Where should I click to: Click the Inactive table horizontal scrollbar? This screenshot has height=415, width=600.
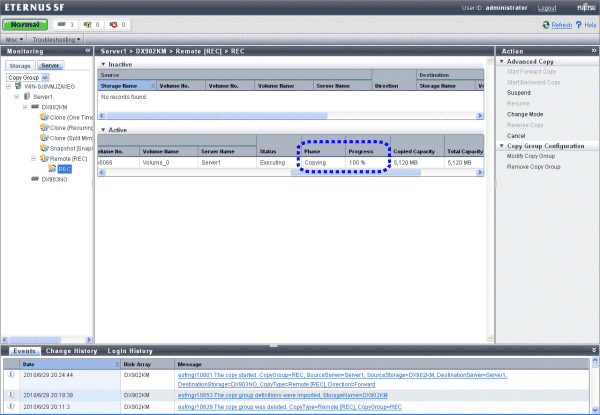(x=217, y=116)
